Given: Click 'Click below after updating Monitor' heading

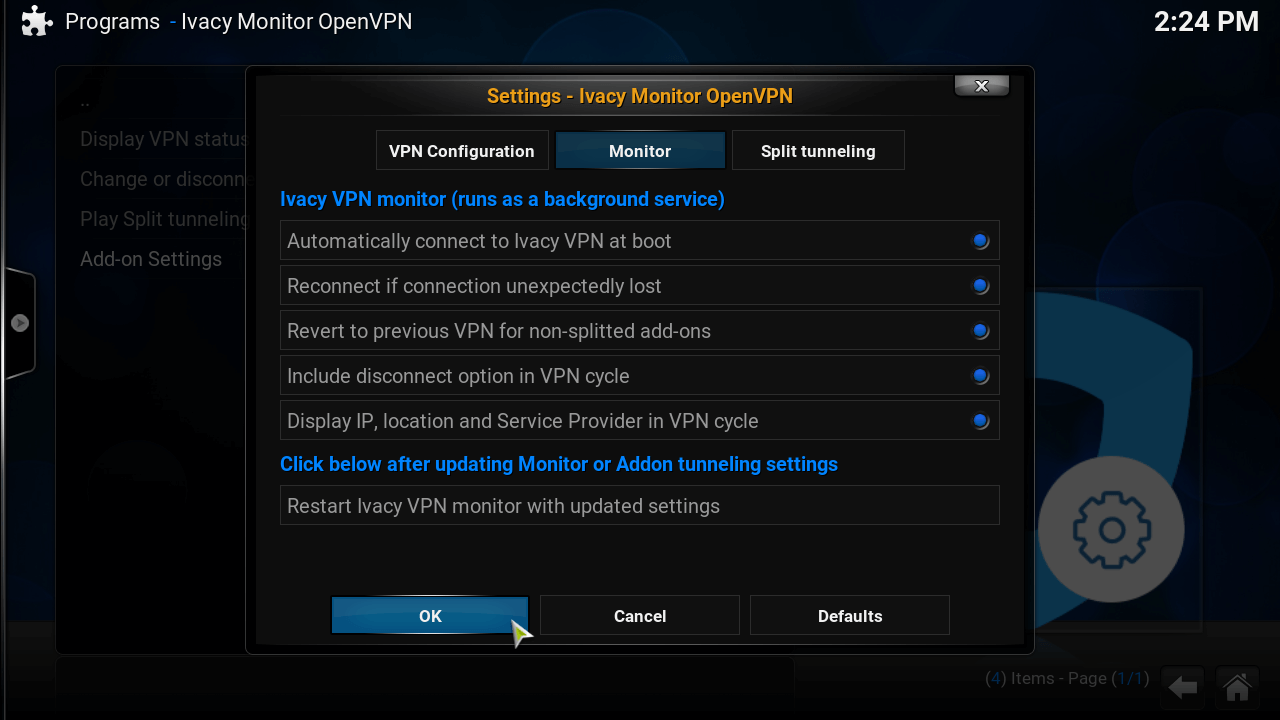Looking at the screenshot, I should (x=559, y=464).
